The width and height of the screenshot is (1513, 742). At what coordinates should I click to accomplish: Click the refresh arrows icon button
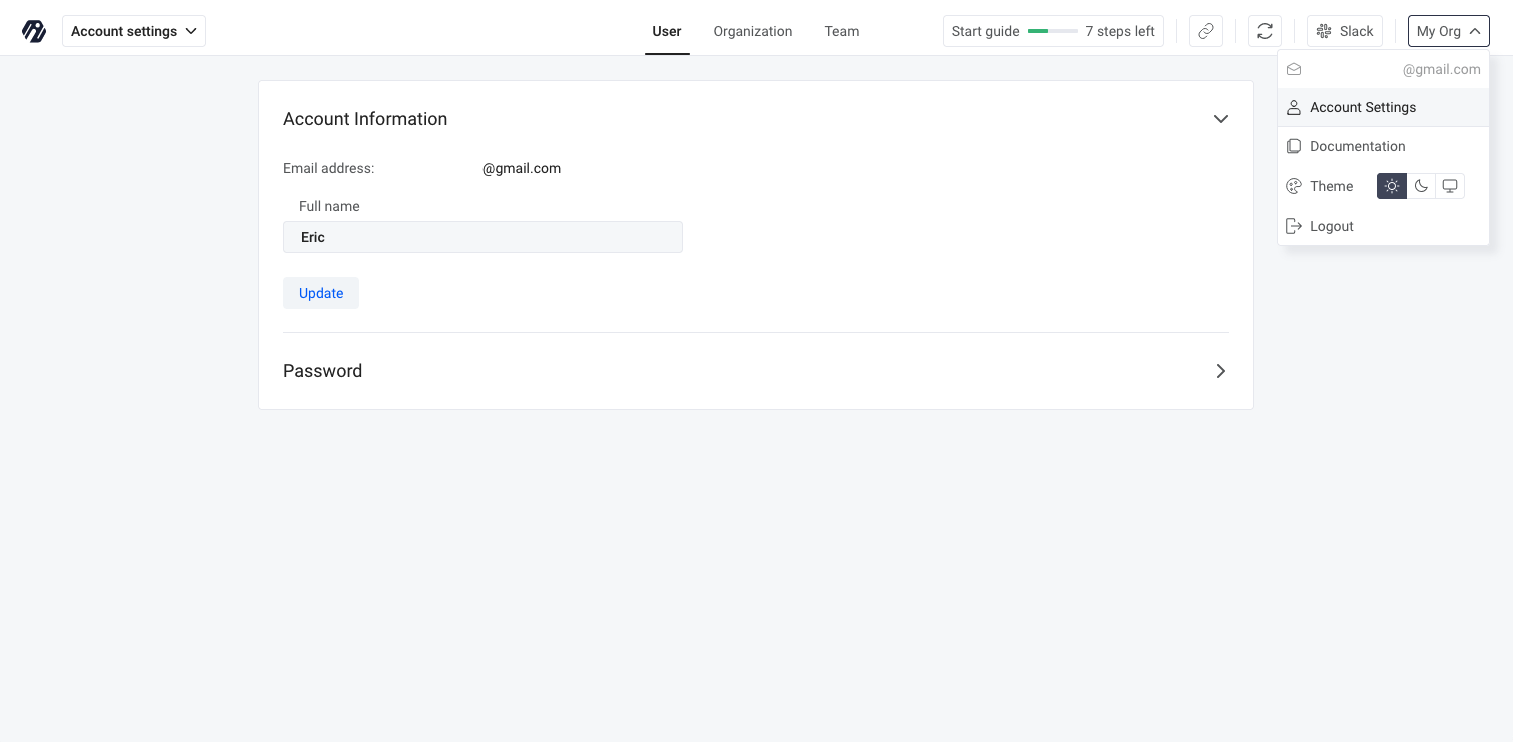[x=1265, y=31]
